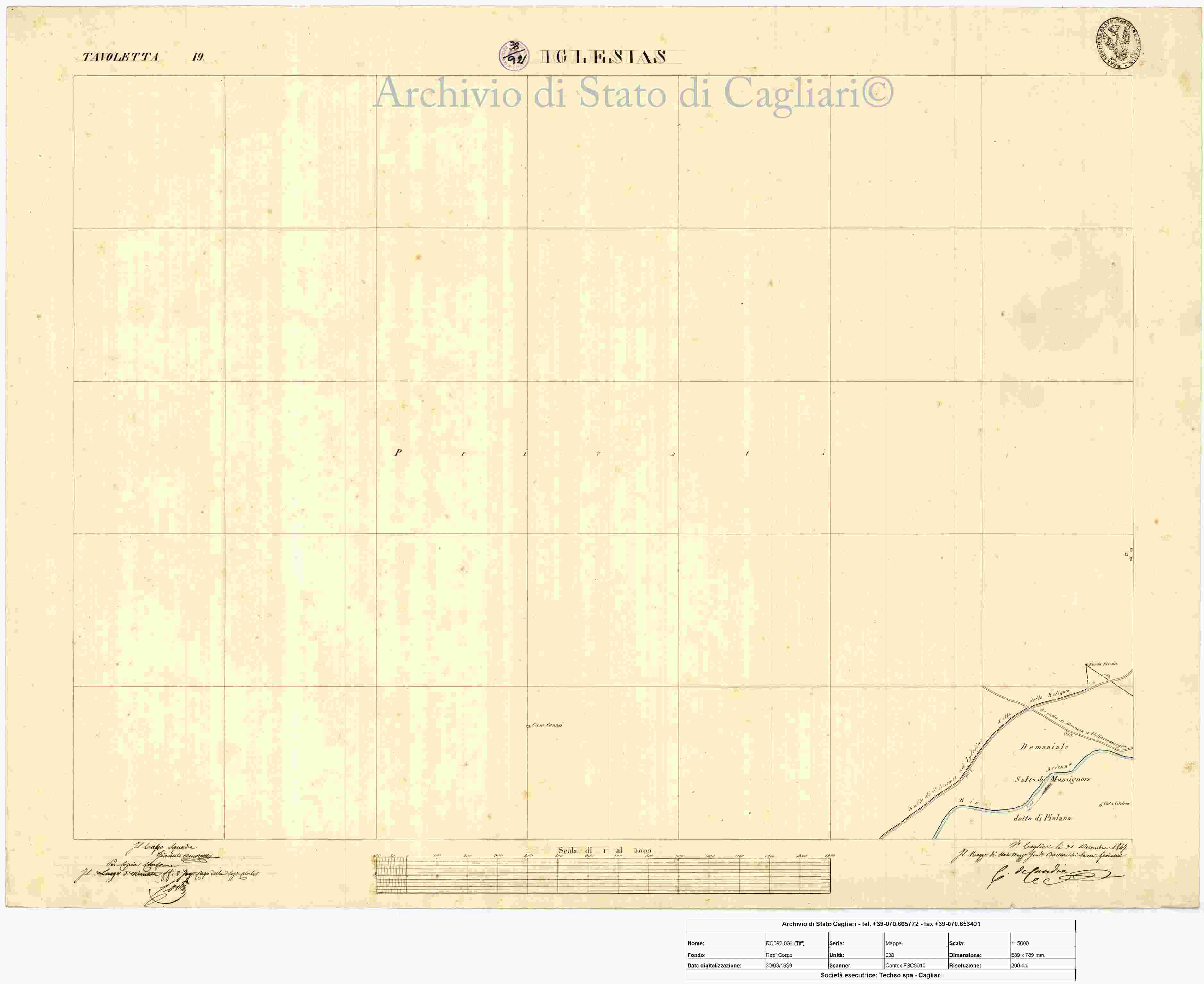The height and width of the screenshot is (984, 1204).
Task: Click the '589 x 789 mm.' dimension value
Action: pos(1028,955)
